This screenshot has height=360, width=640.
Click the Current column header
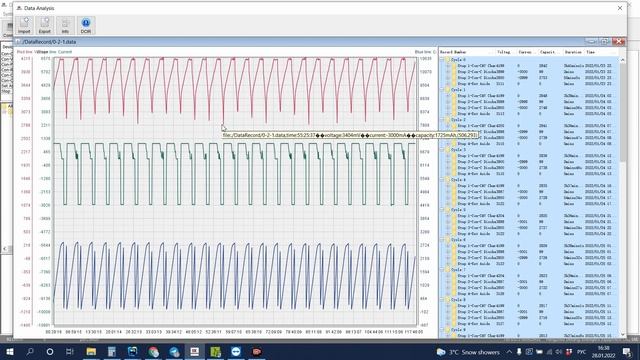527,52
